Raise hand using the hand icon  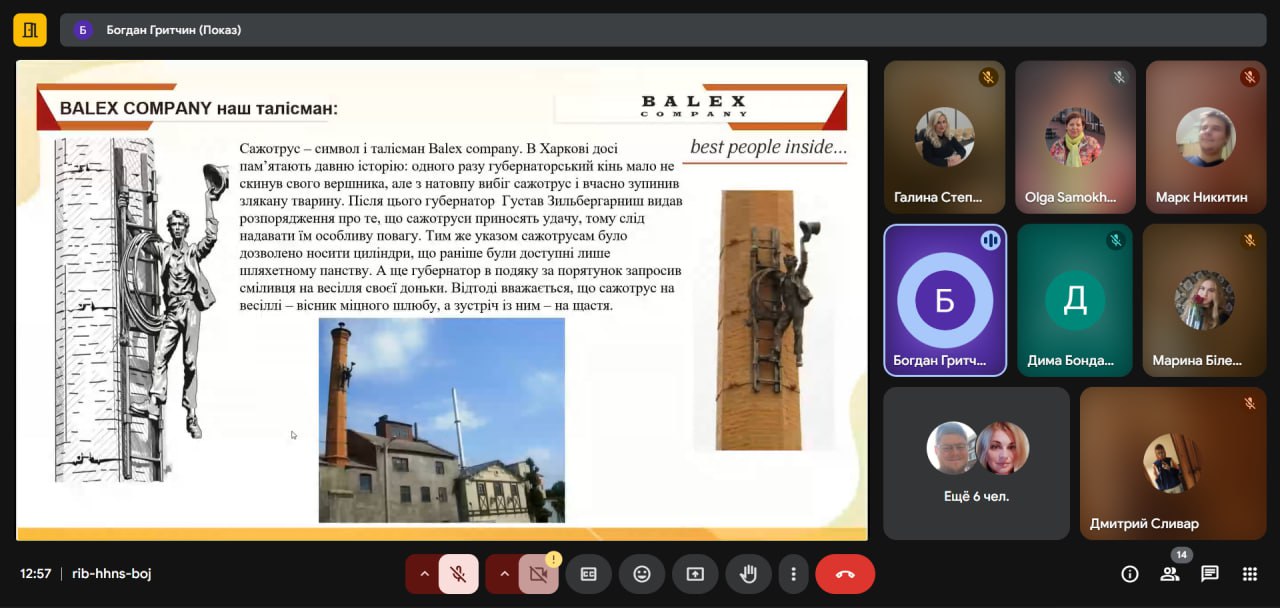point(748,574)
